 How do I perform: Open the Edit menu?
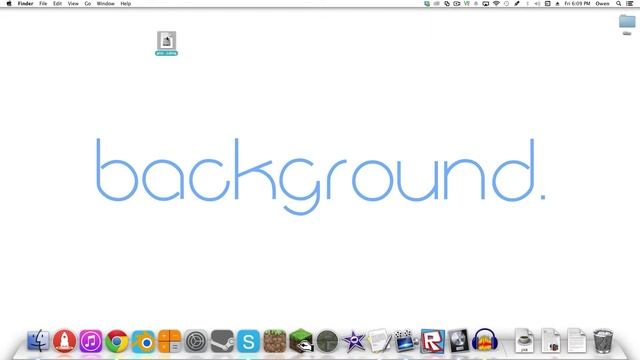(x=57, y=4)
